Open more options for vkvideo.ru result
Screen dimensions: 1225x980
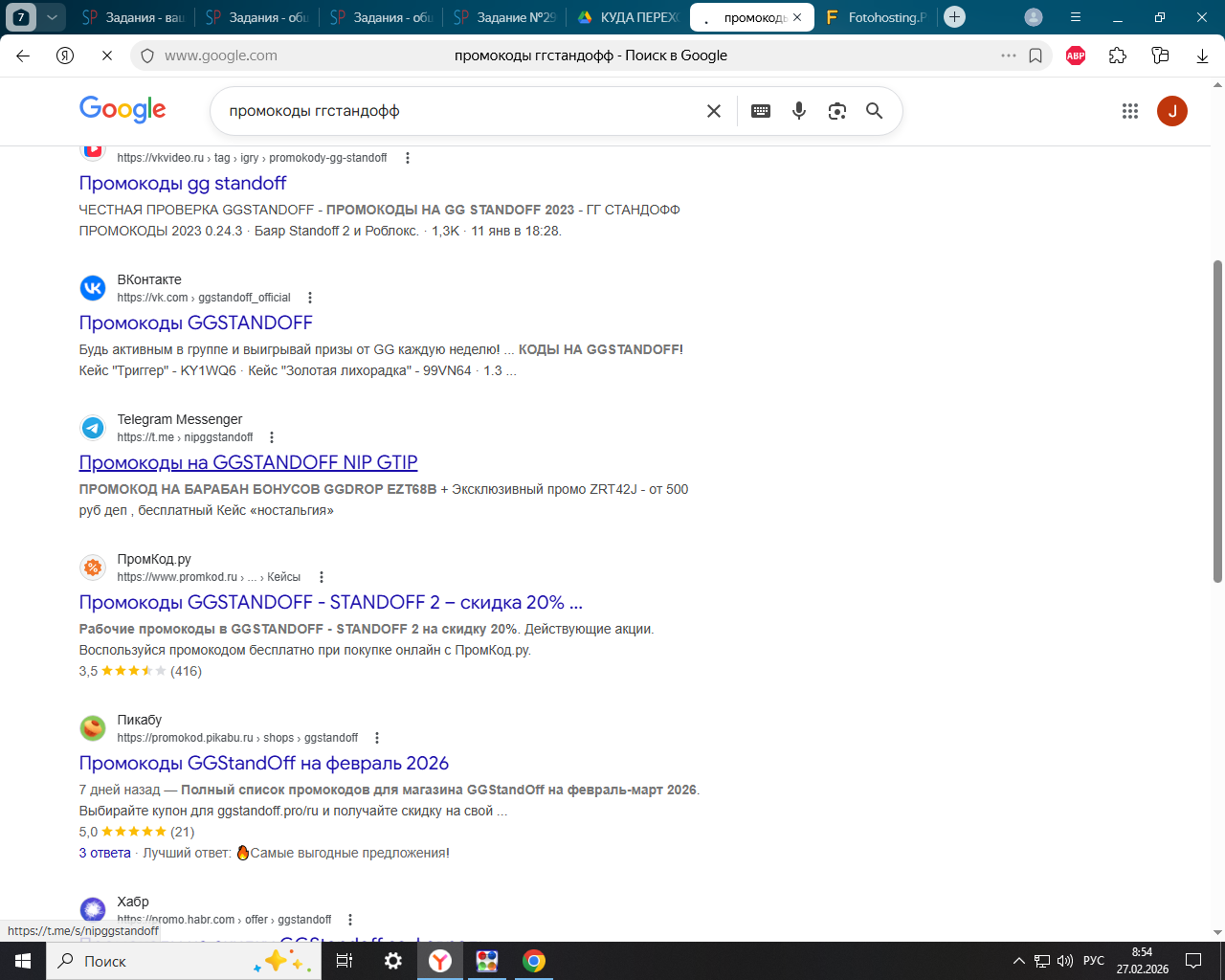[x=408, y=158]
